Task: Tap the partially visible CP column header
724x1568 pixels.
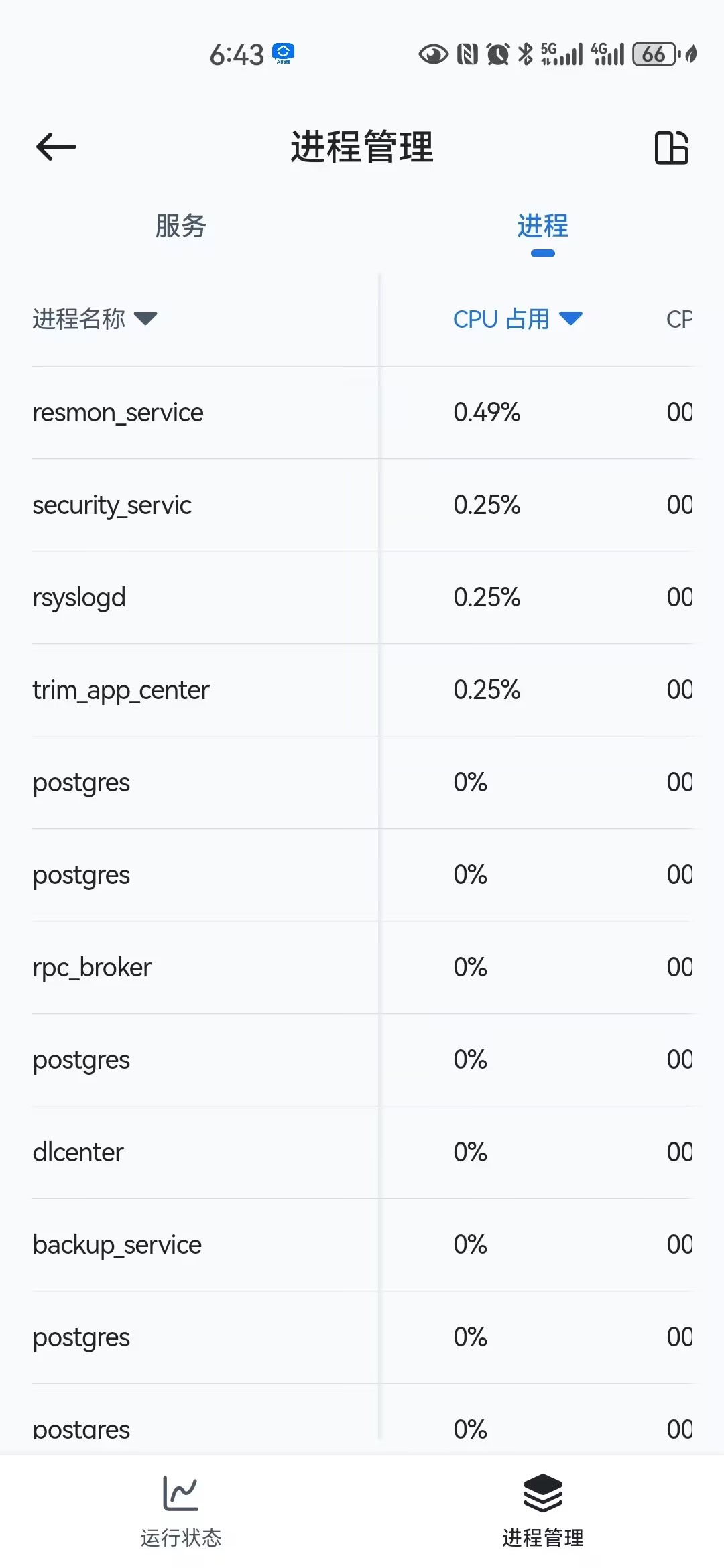Action: (678, 319)
